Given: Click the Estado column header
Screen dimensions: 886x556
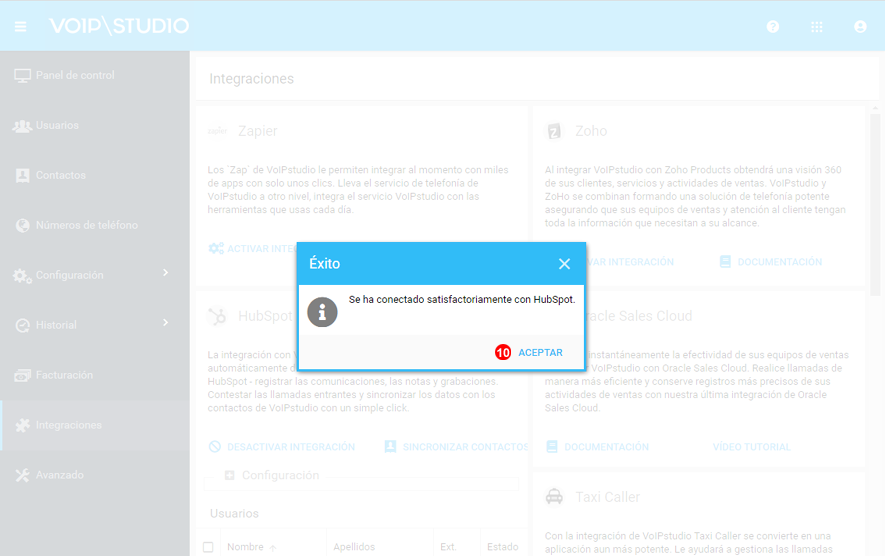Looking at the screenshot, I should (503, 547).
